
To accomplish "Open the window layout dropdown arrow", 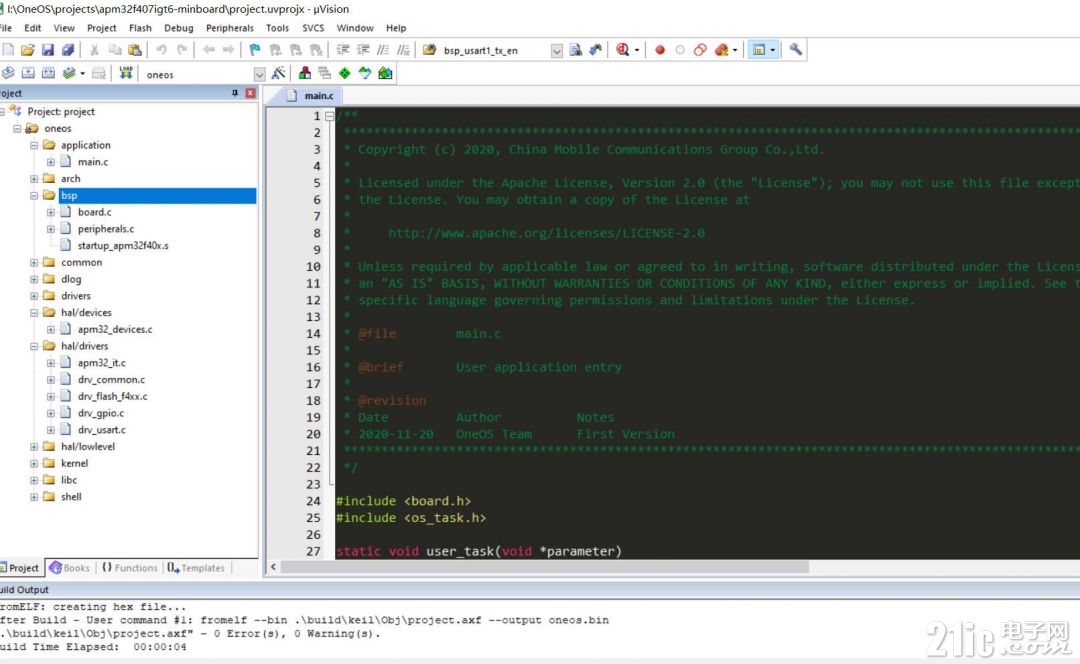I will point(773,50).
